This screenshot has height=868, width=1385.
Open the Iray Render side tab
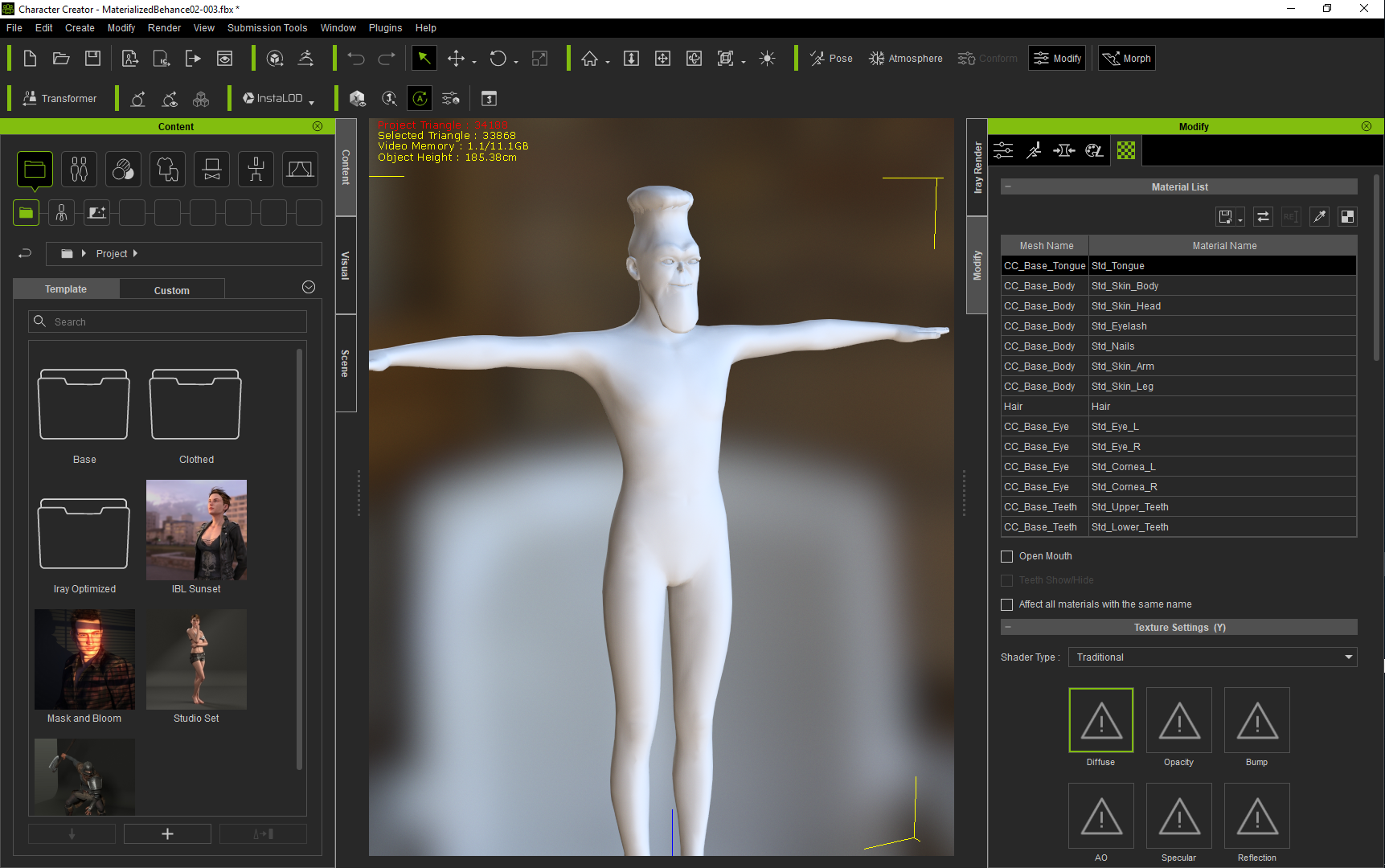click(x=977, y=168)
